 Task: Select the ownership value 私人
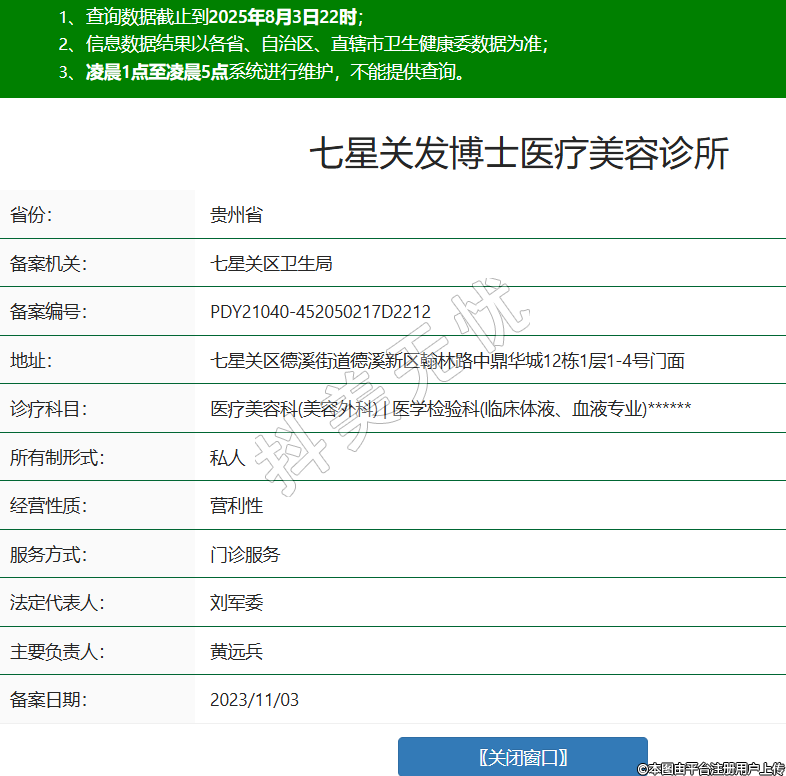(227, 457)
